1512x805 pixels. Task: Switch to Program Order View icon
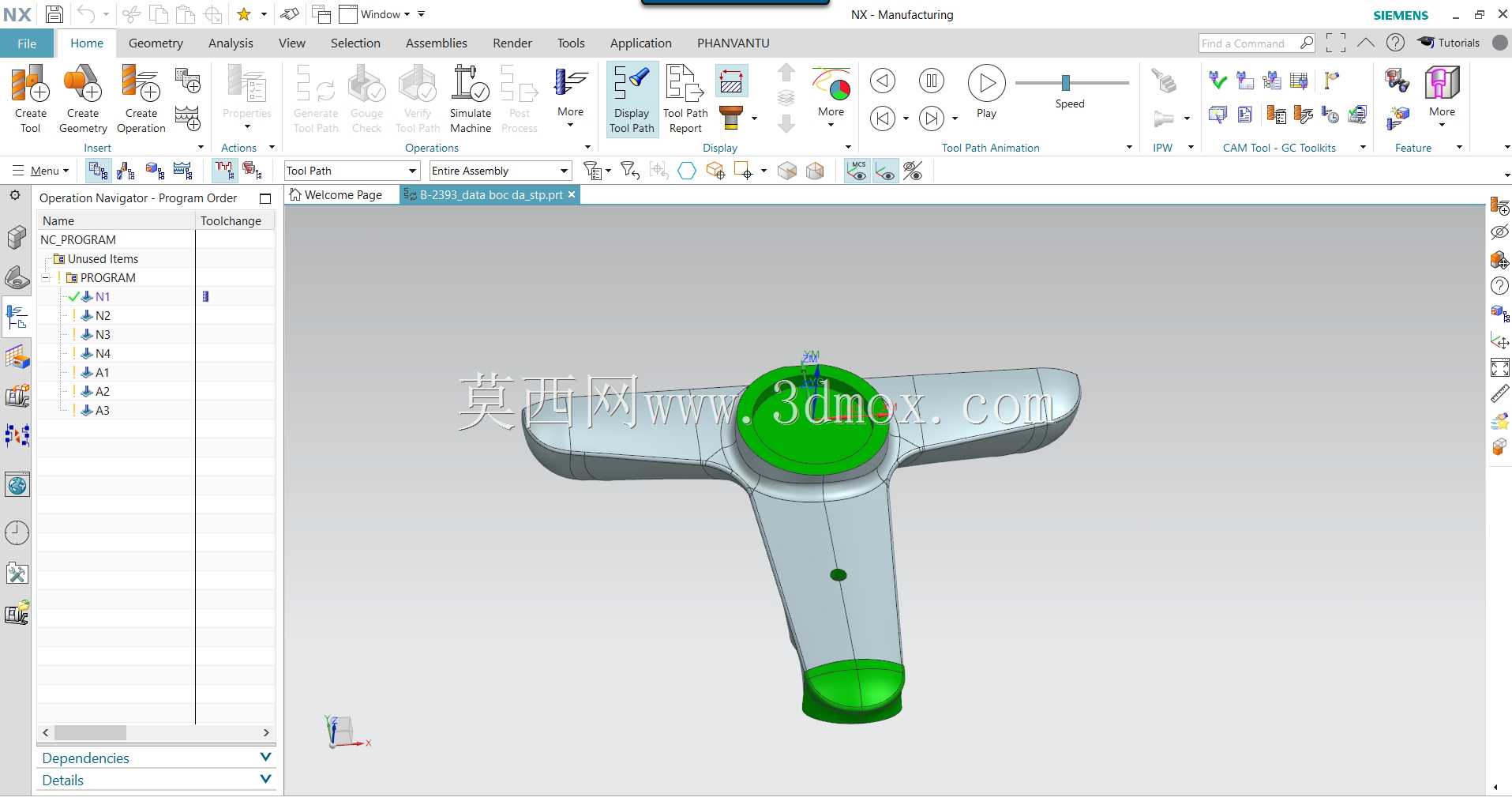point(98,171)
